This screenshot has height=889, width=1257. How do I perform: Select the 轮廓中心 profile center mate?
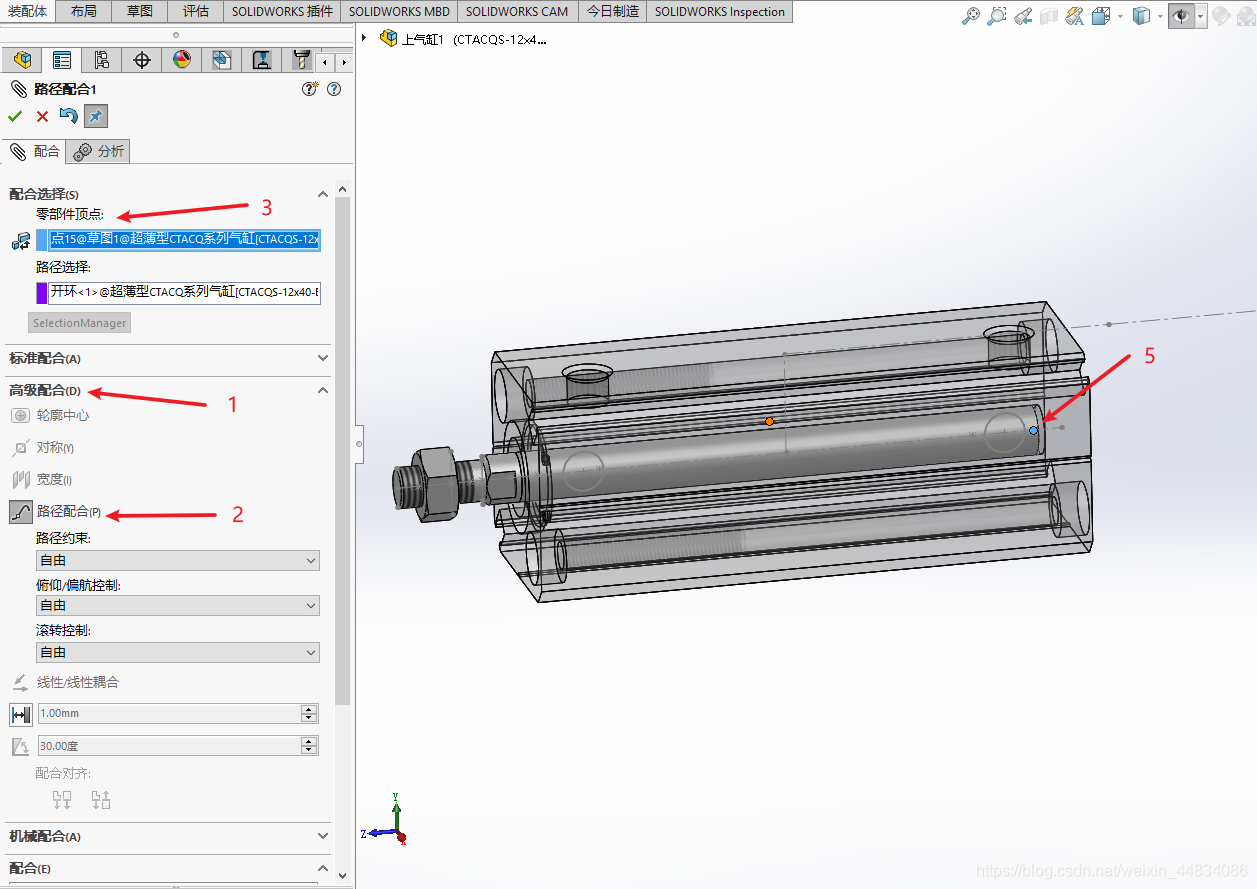tap(50, 415)
